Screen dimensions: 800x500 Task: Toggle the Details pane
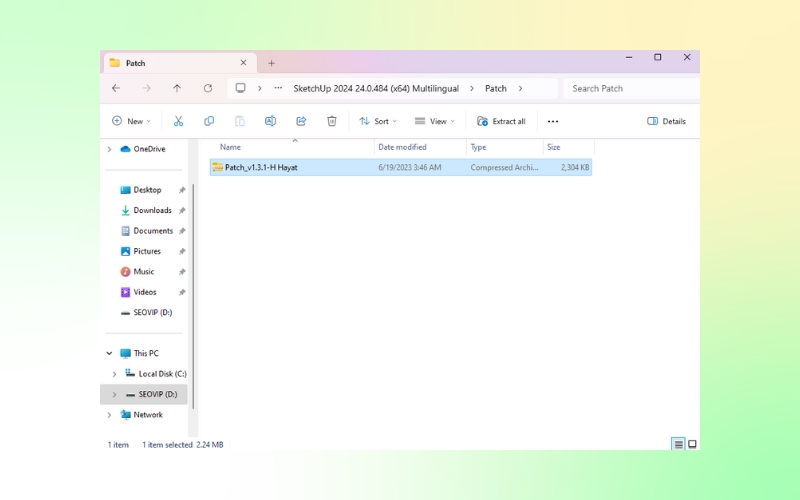[666, 121]
